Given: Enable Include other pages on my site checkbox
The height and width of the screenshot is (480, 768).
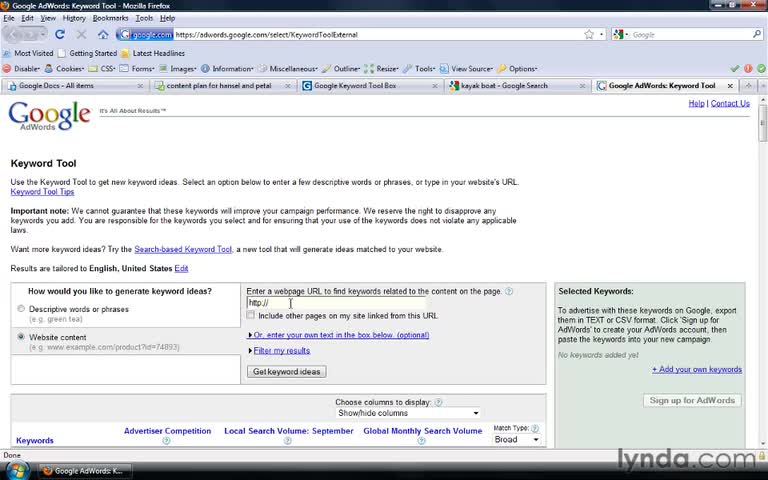Looking at the screenshot, I should click(x=251, y=315).
